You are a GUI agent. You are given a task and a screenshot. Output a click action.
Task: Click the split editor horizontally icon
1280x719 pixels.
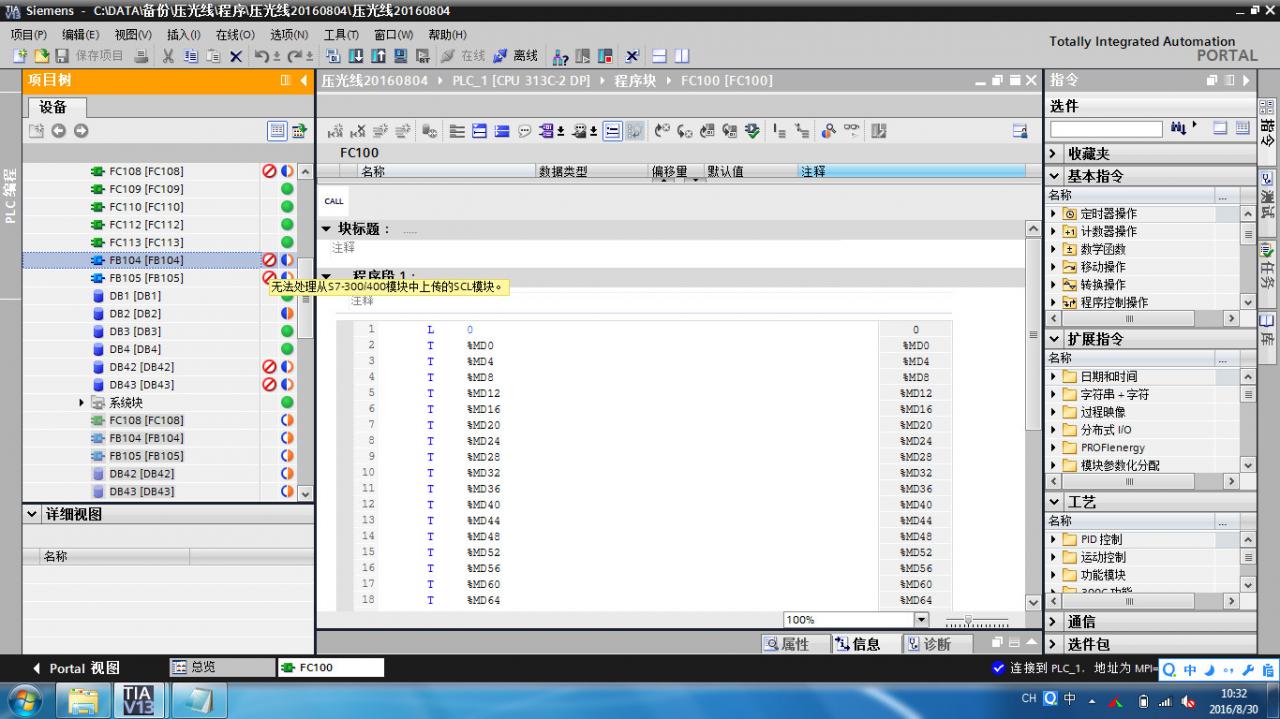coord(660,56)
